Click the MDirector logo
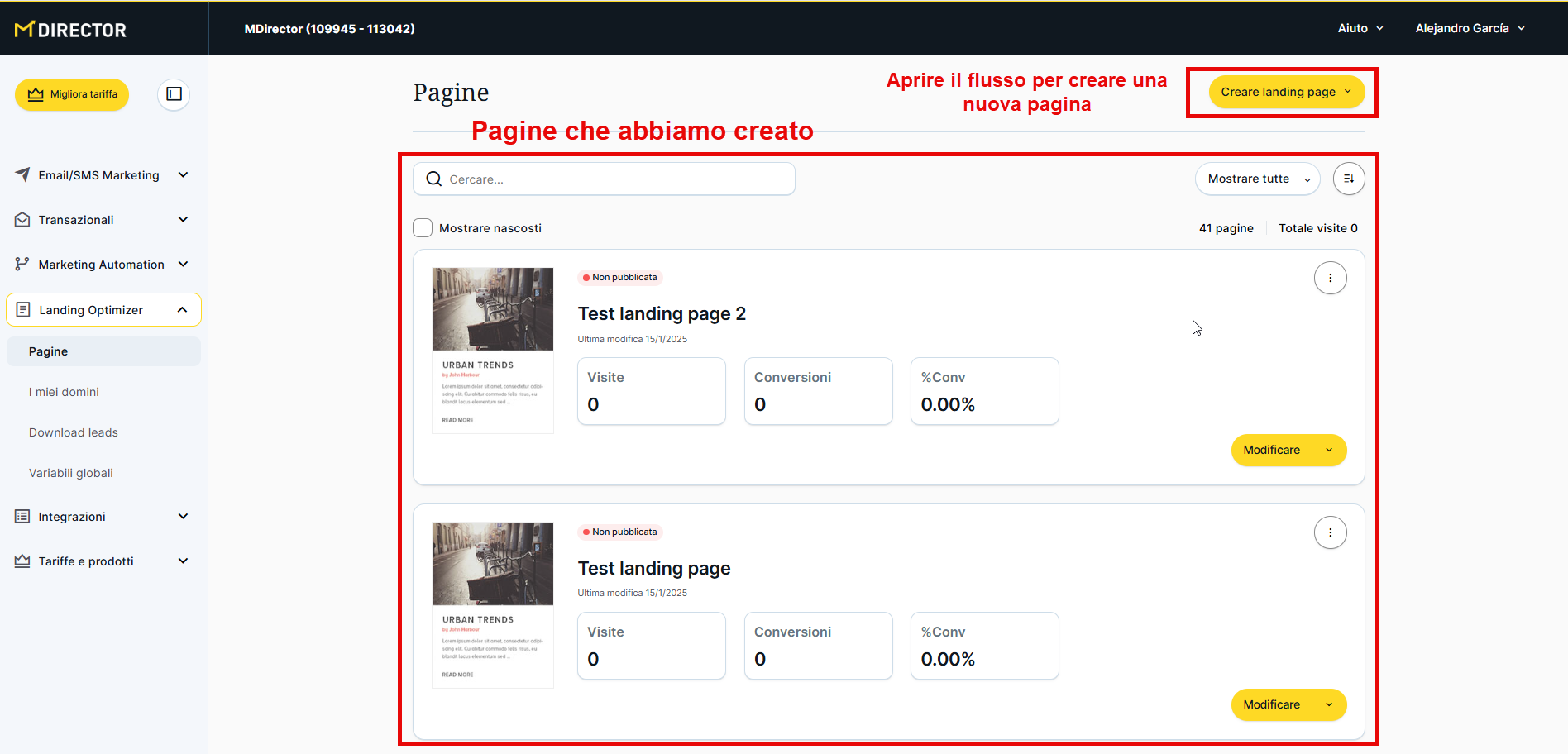 [x=71, y=30]
